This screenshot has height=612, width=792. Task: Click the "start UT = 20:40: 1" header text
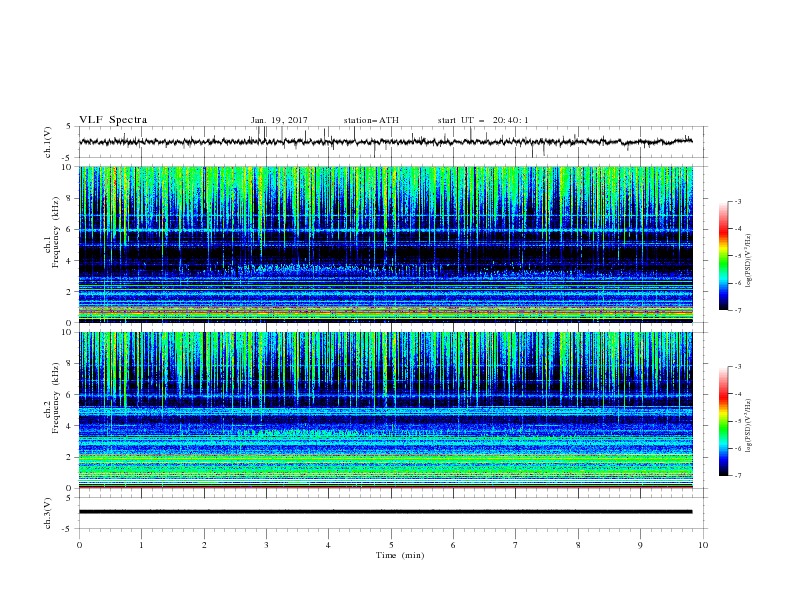click(483, 120)
